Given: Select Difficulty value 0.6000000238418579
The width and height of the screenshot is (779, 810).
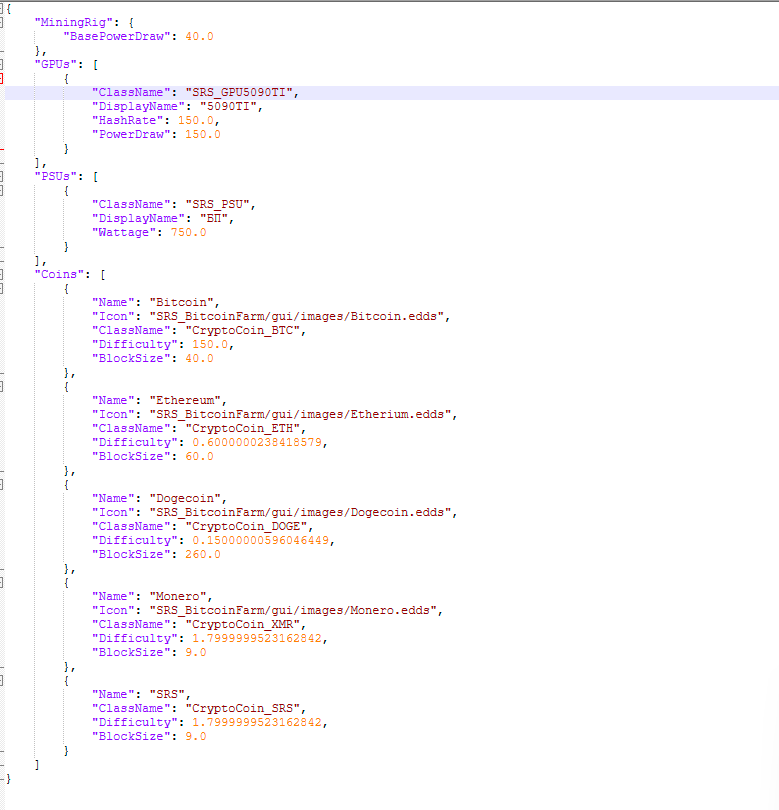Looking at the screenshot, I should (x=257, y=442).
